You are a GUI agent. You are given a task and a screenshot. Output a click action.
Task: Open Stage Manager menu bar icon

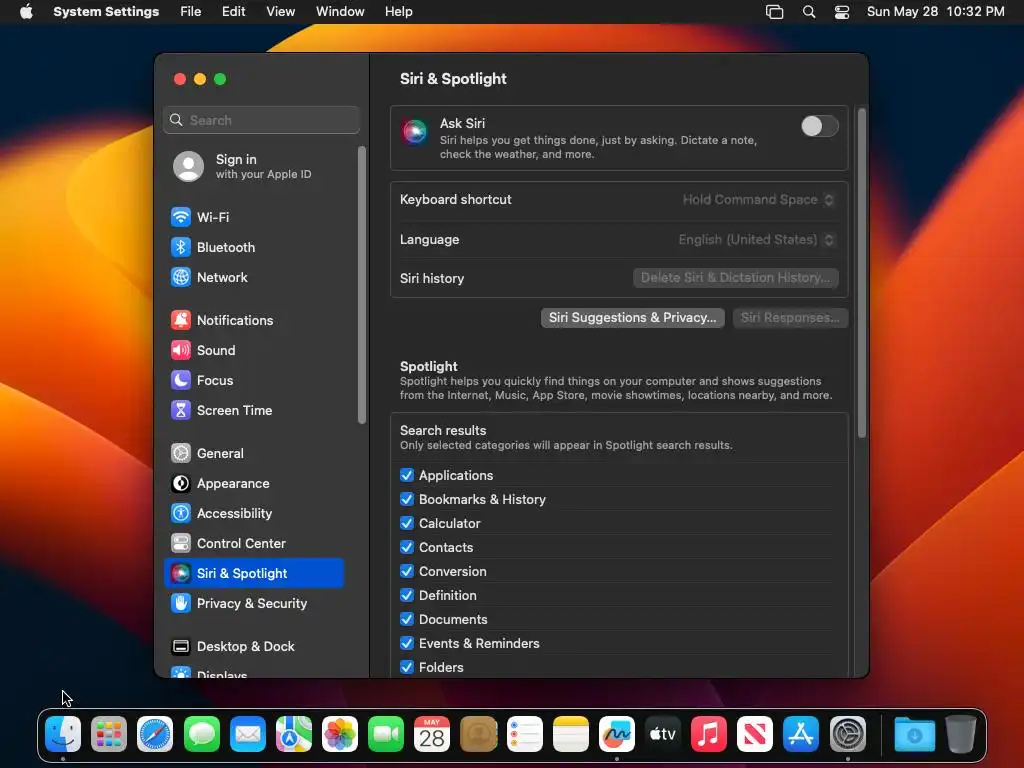point(775,12)
